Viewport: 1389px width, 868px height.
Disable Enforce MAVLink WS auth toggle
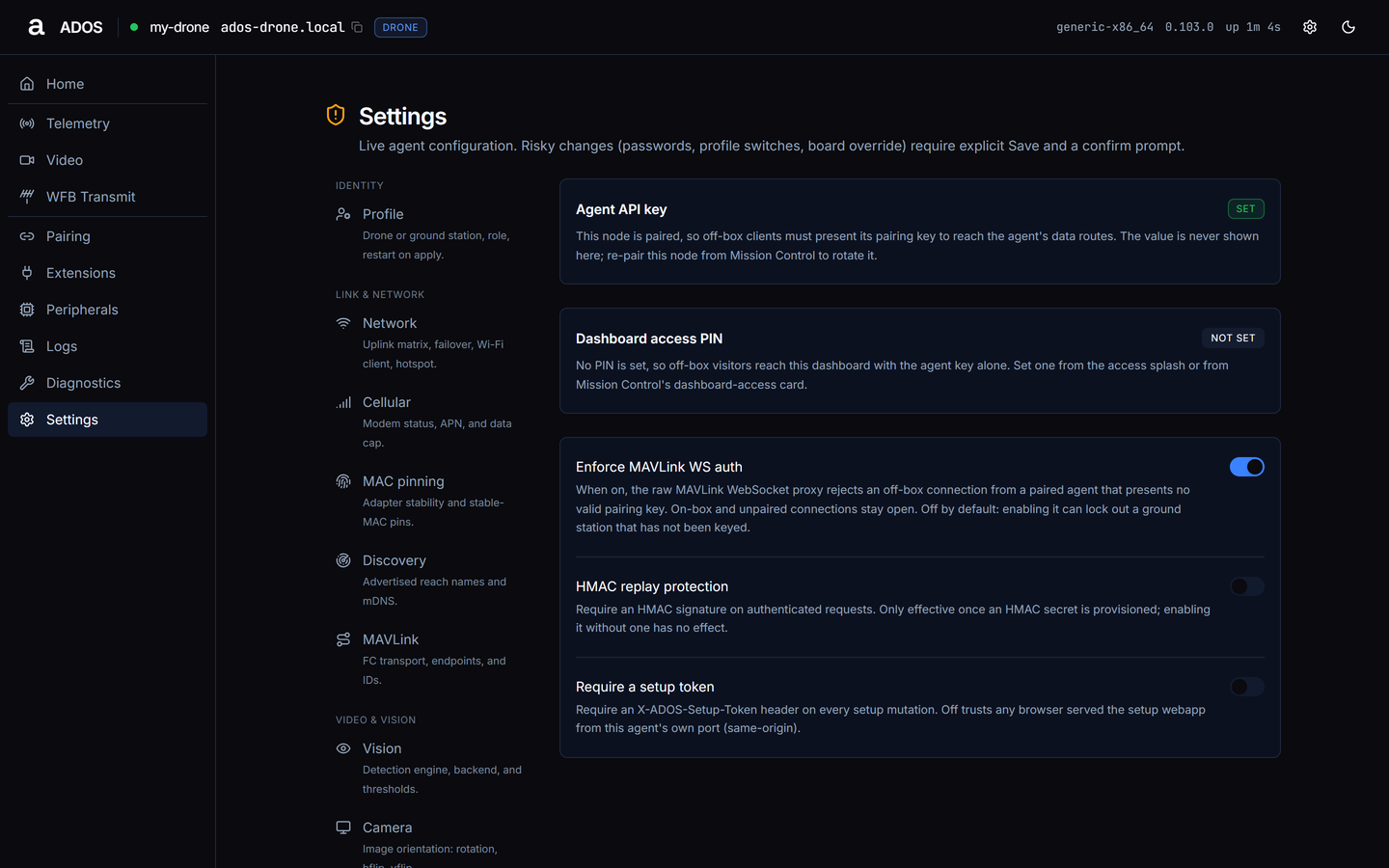[1246, 467]
